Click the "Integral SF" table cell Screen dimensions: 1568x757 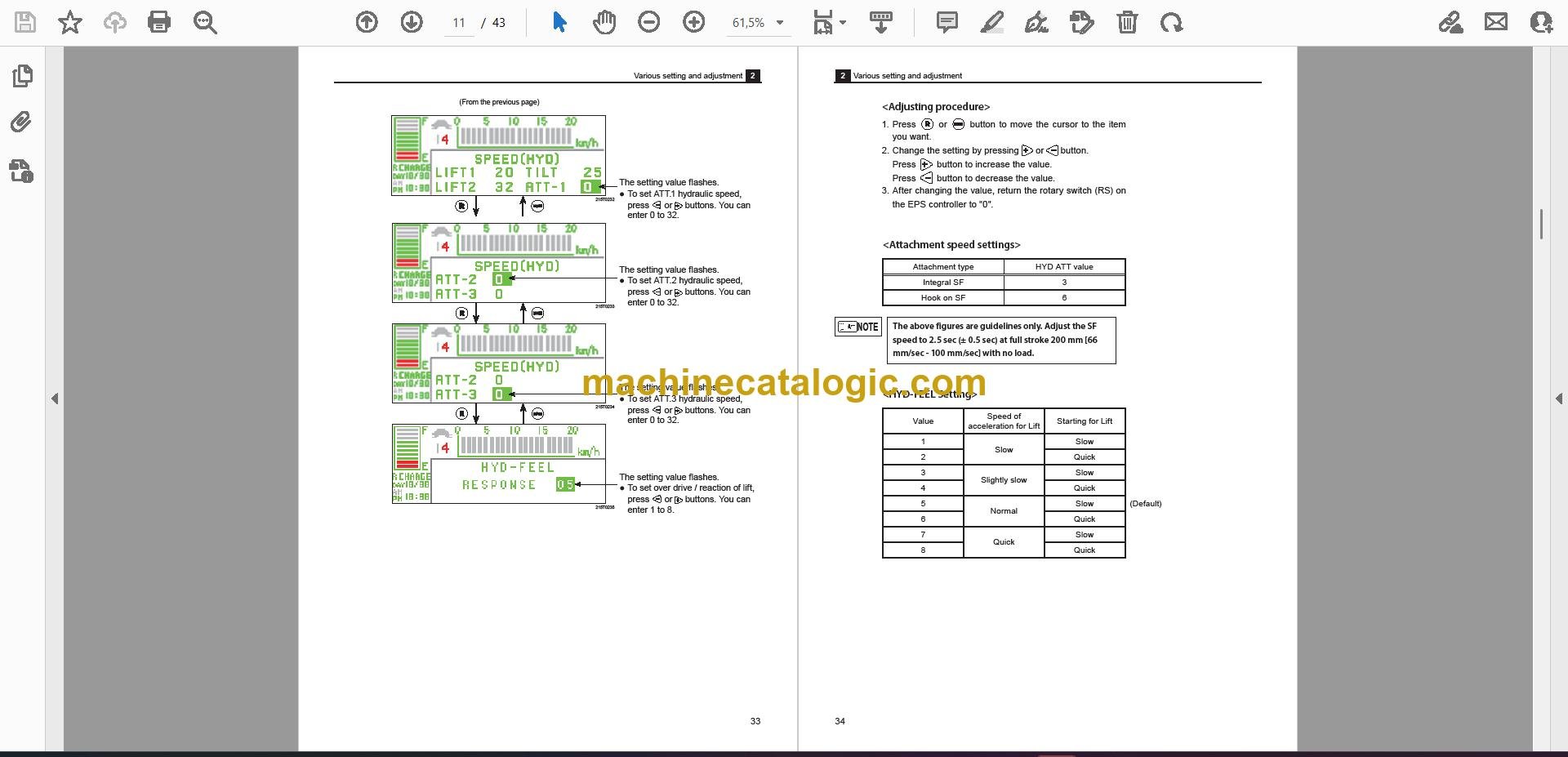943,283
